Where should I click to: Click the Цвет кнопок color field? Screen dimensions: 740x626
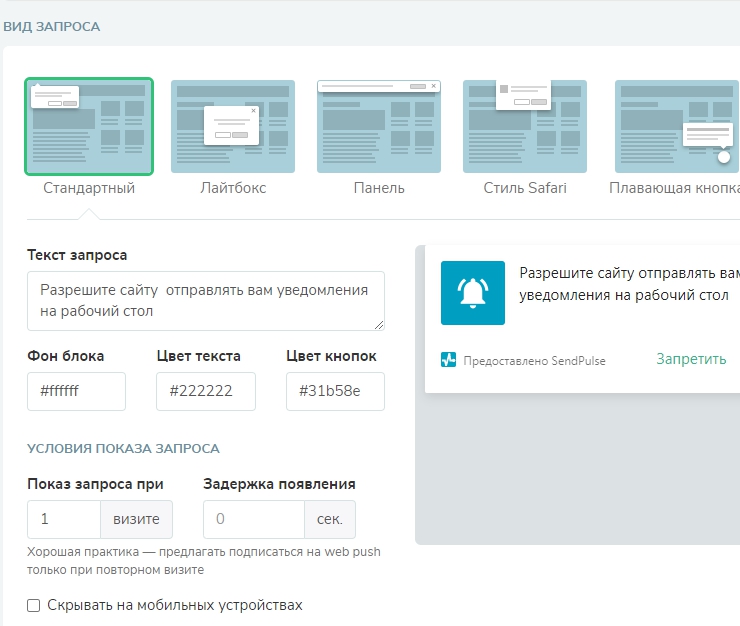[335, 391]
